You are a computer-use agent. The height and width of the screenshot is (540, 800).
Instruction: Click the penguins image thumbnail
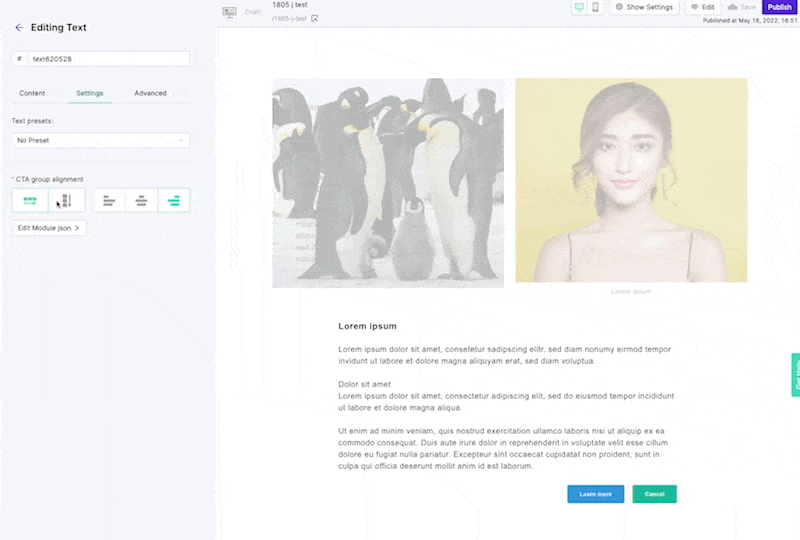(x=388, y=183)
